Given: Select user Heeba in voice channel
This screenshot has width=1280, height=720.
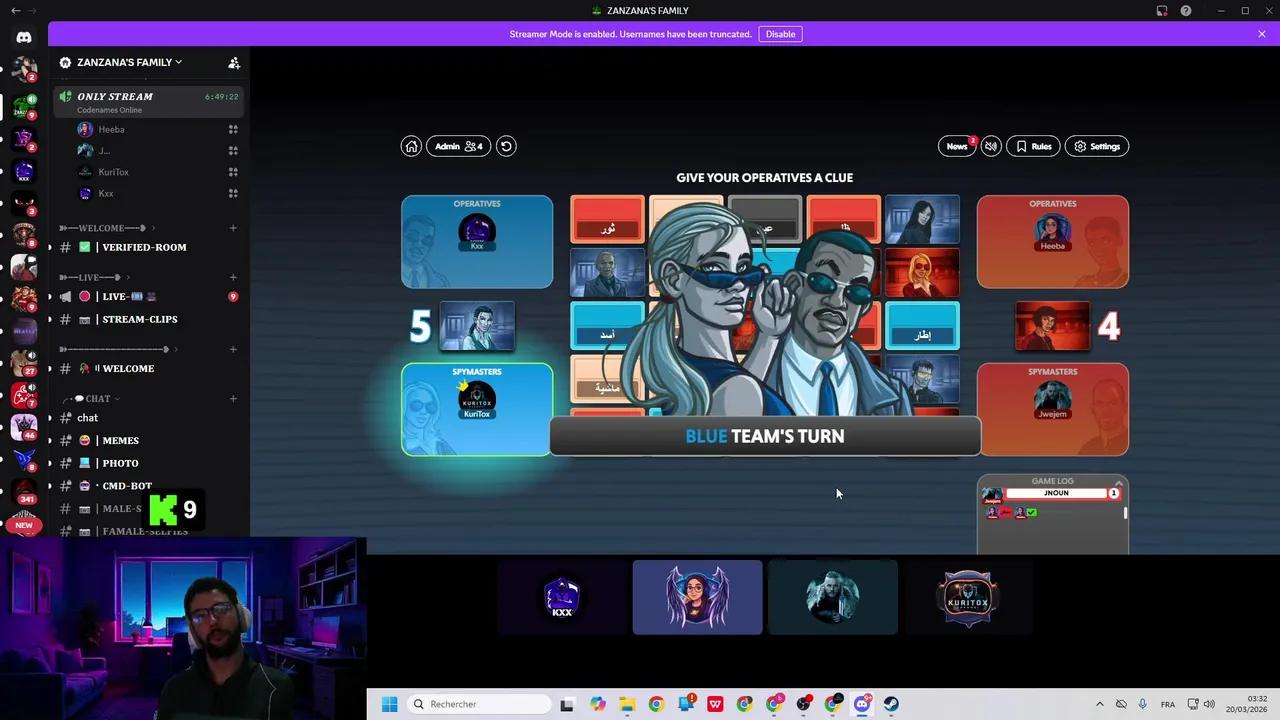Looking at the screenshot, I should (111, 129).
